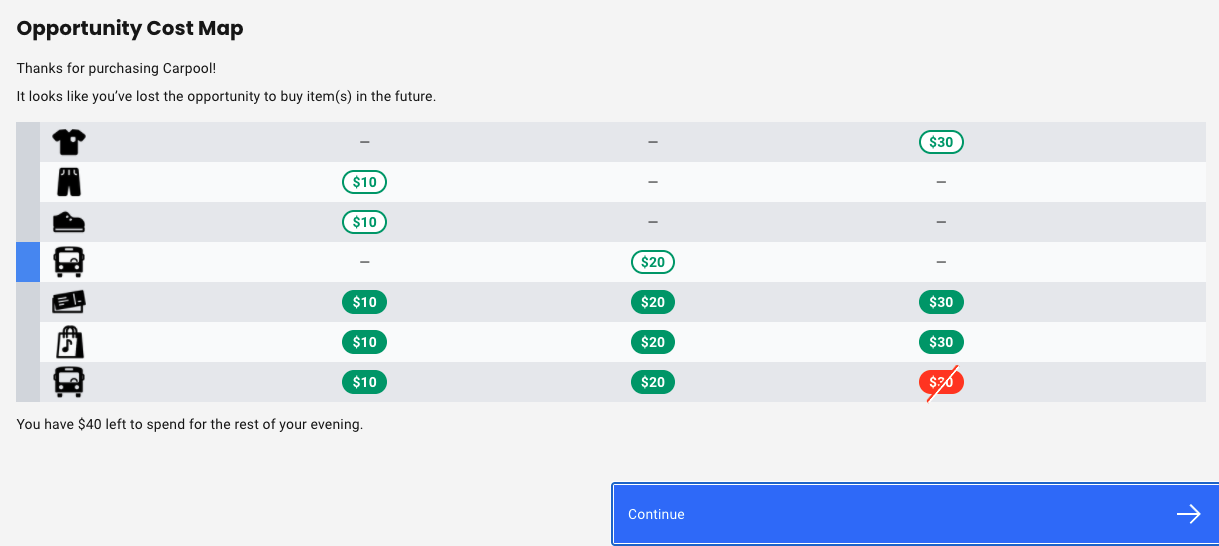Select the outlined $20 badge in bus row
Screen dimensions: 1219x546
point(653,262)
